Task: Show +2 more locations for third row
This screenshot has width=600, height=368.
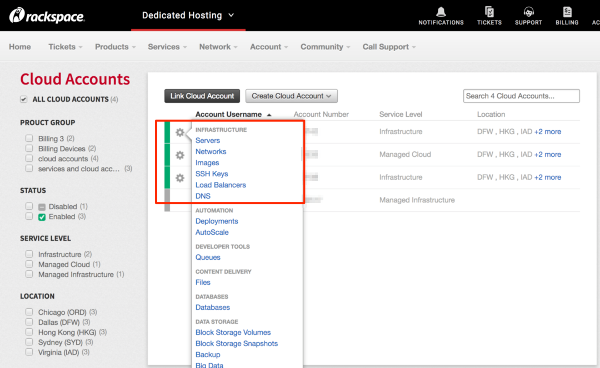Action: 548,177
